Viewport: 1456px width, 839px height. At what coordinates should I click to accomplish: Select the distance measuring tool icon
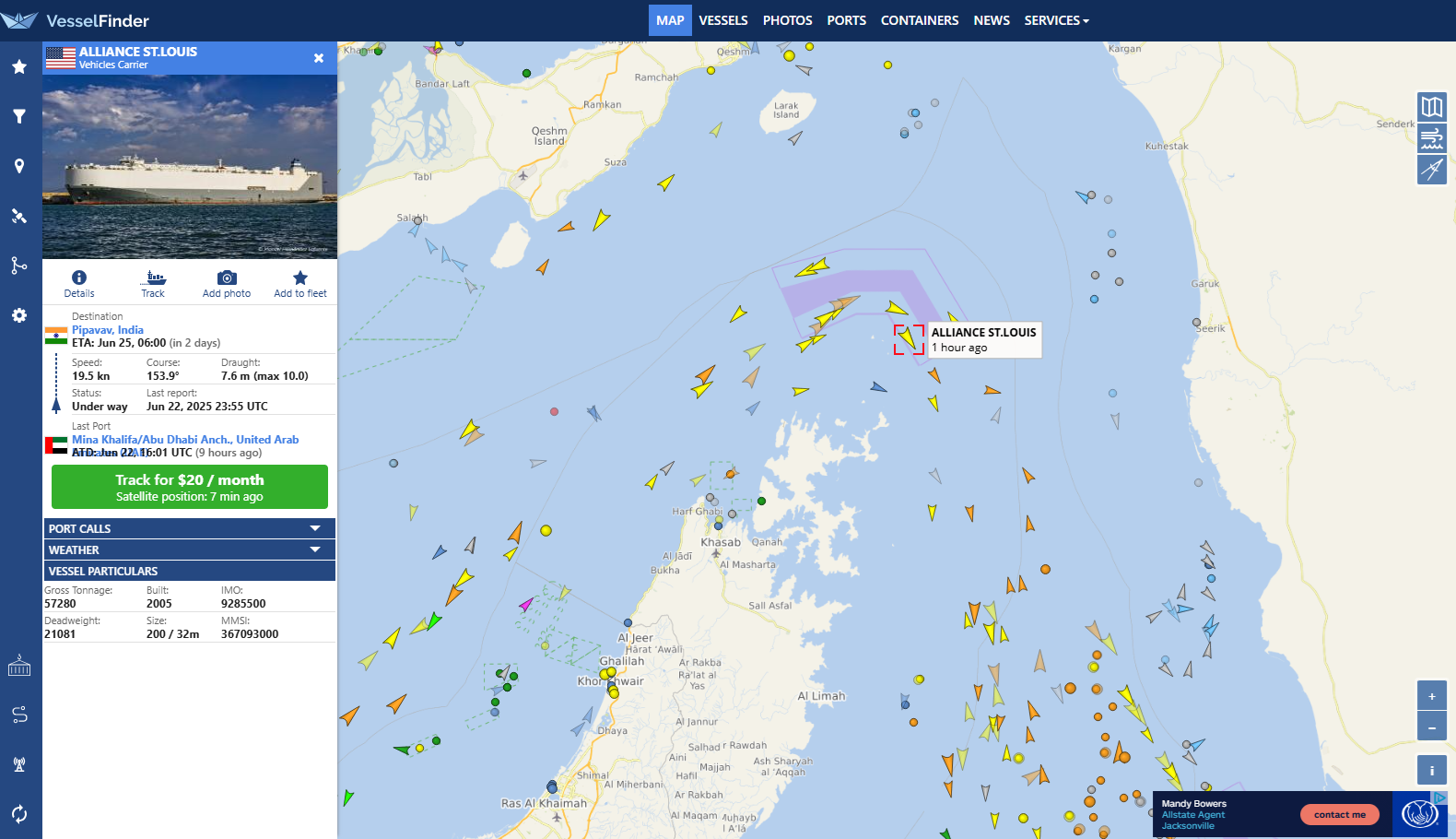[x=1432, y=170]
